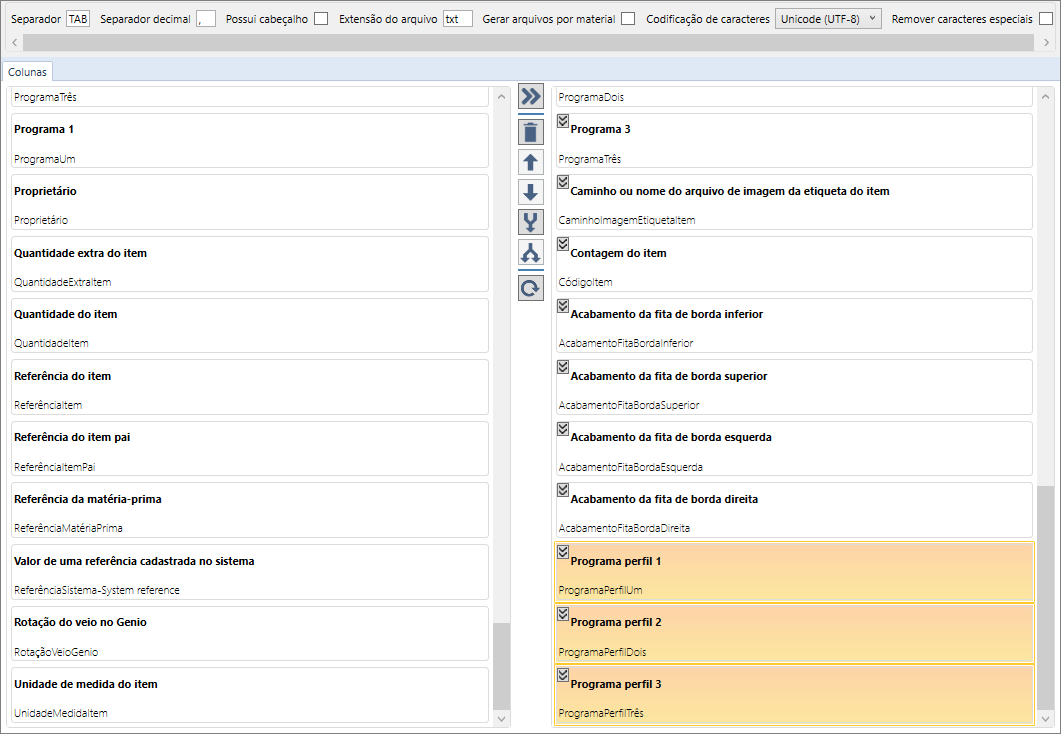Viewport: 1061px width, 734px height.
Task: Check Remover caracteres especiais option
Action: 1046,19
